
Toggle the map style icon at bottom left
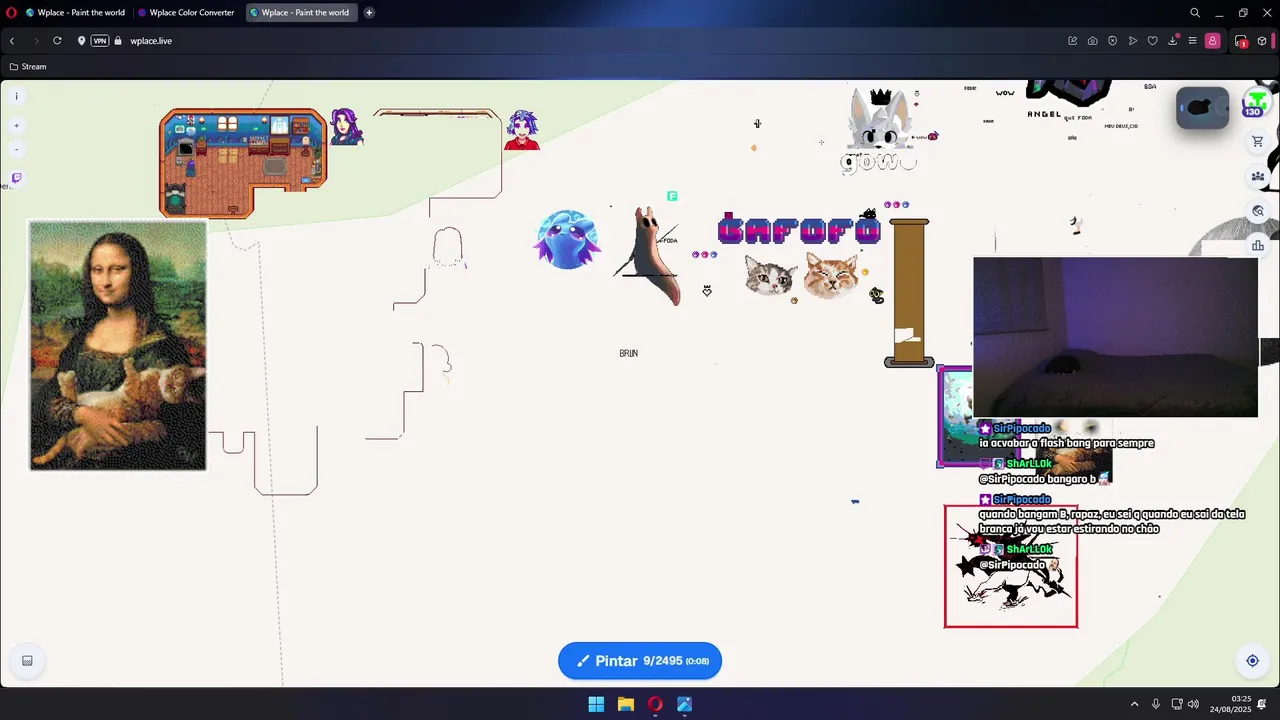pyautogui.click(x=27, y=661)
